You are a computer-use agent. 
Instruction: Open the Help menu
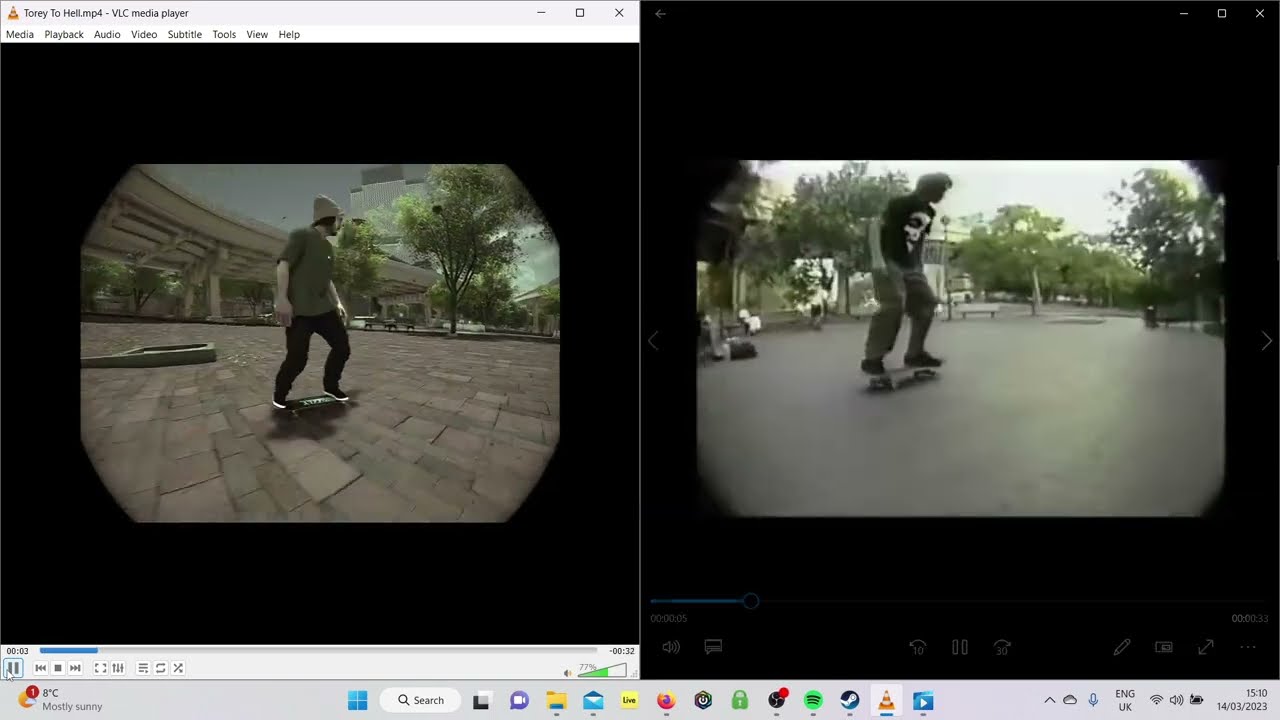pyautogui.click(x=289, y=34)
